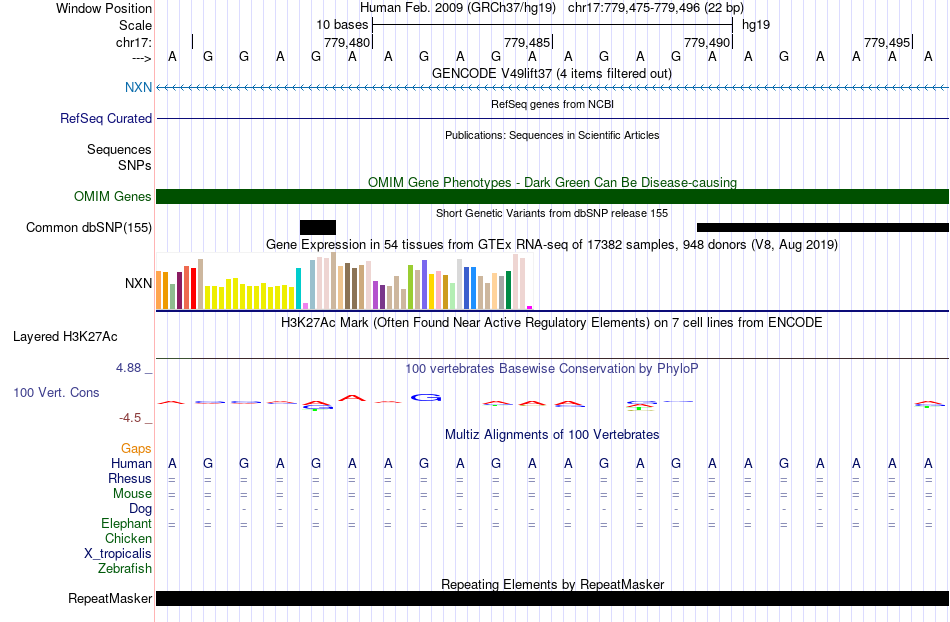Click the large blue G in PhyloP logo

(426, 398)
